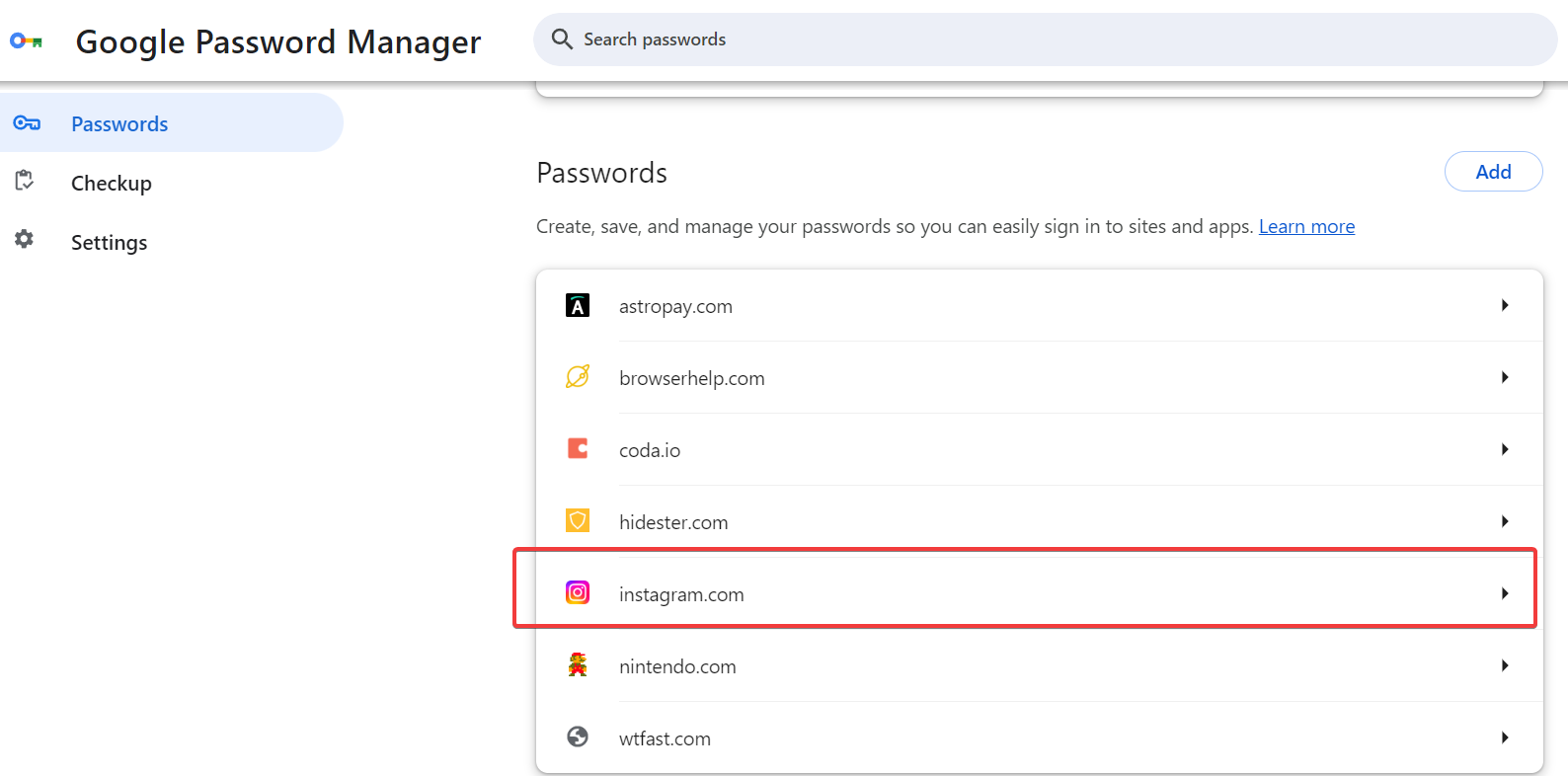Viewport: 1568px width, 776px height.
Task: Click the Instagram logo icon
Action: tap(578, 592)
